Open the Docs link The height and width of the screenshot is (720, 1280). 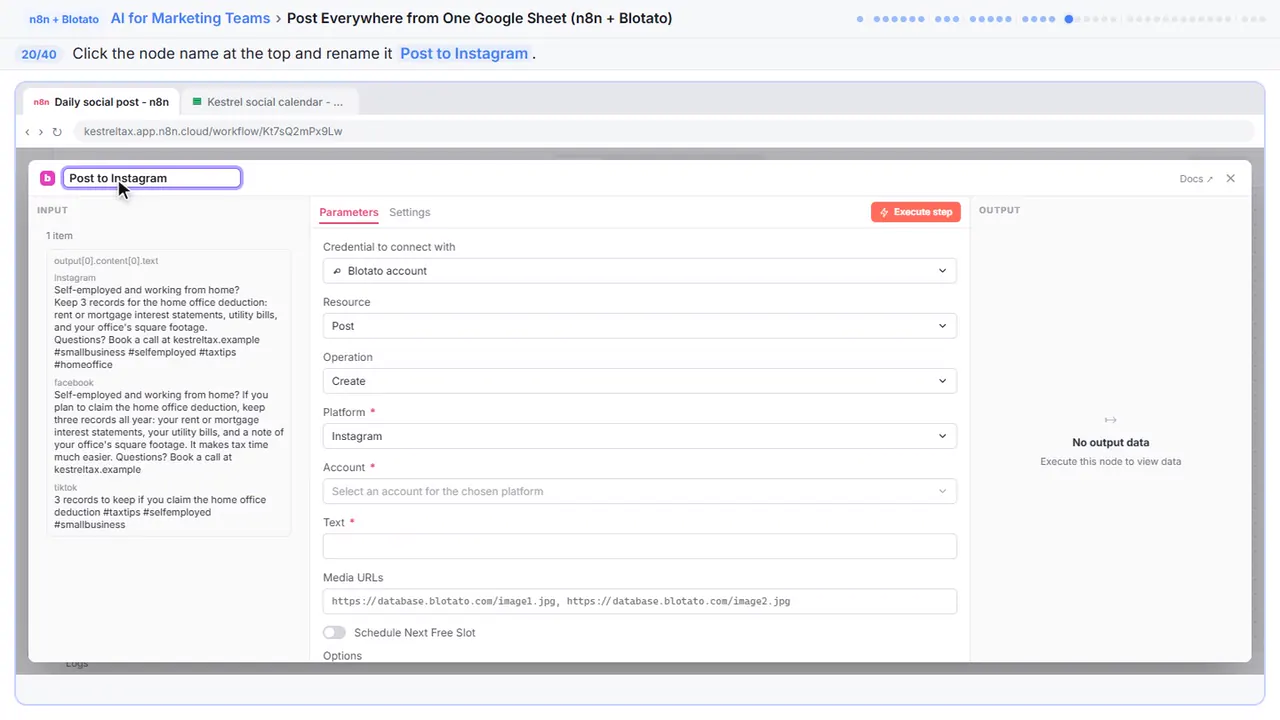pos(1196,179)
